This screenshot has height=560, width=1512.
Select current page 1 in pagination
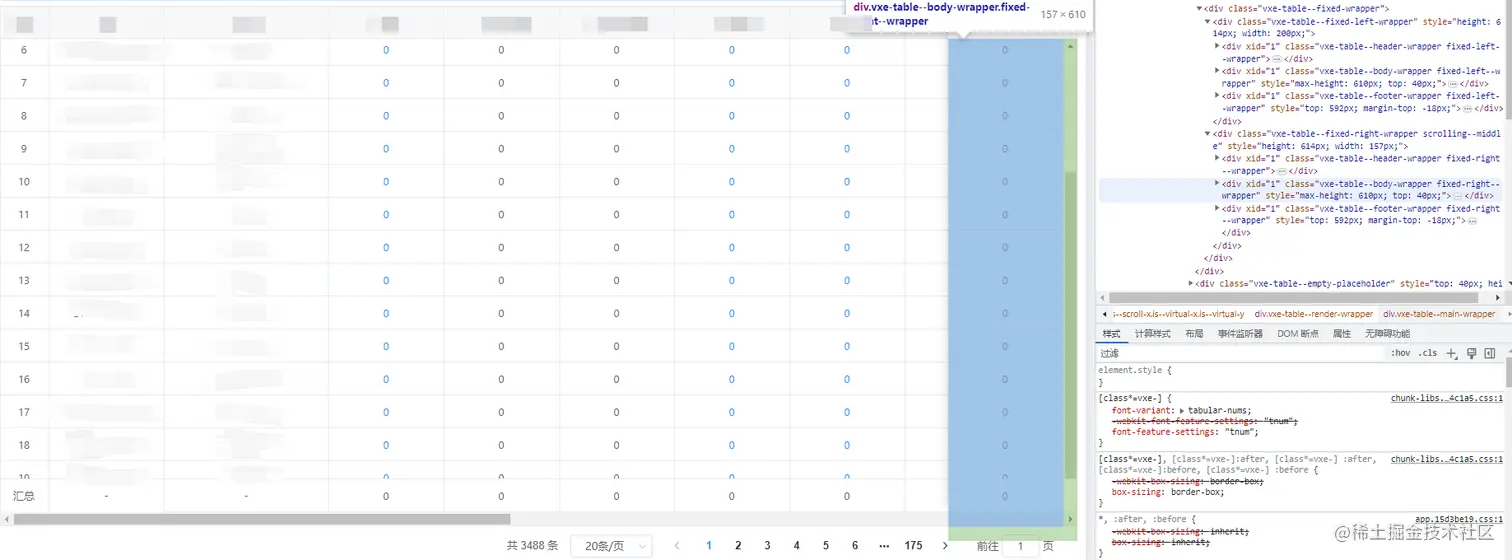click(709, 545)
